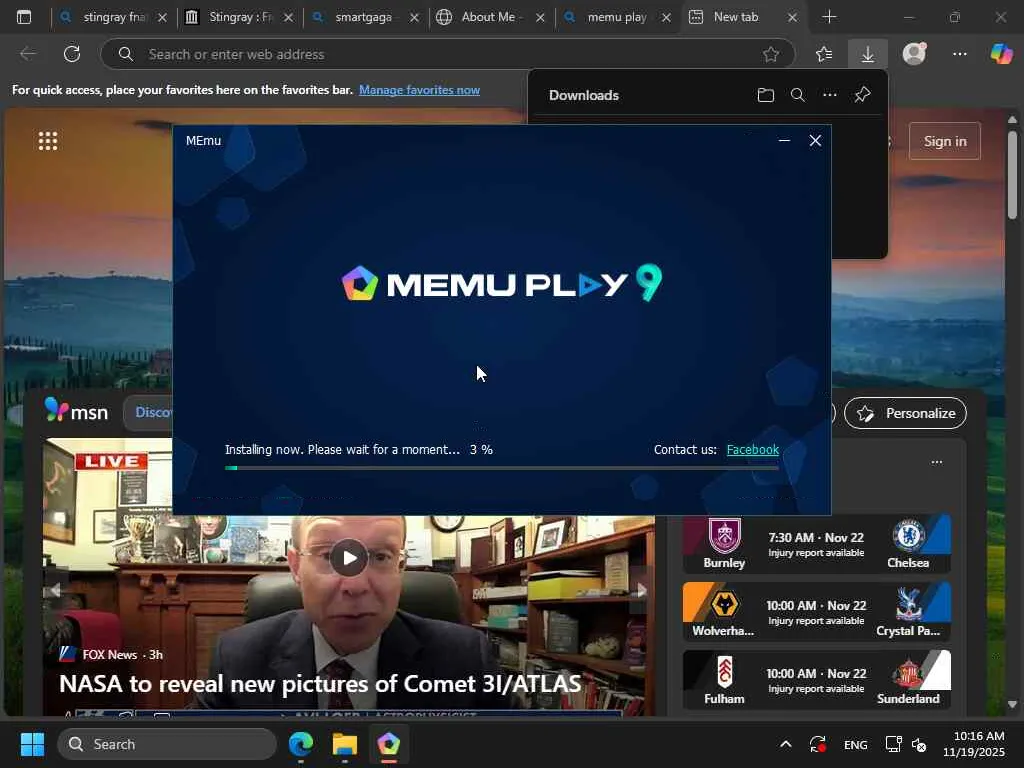
Task: Close the 'About Me' tab
Action: coord(540,18)
